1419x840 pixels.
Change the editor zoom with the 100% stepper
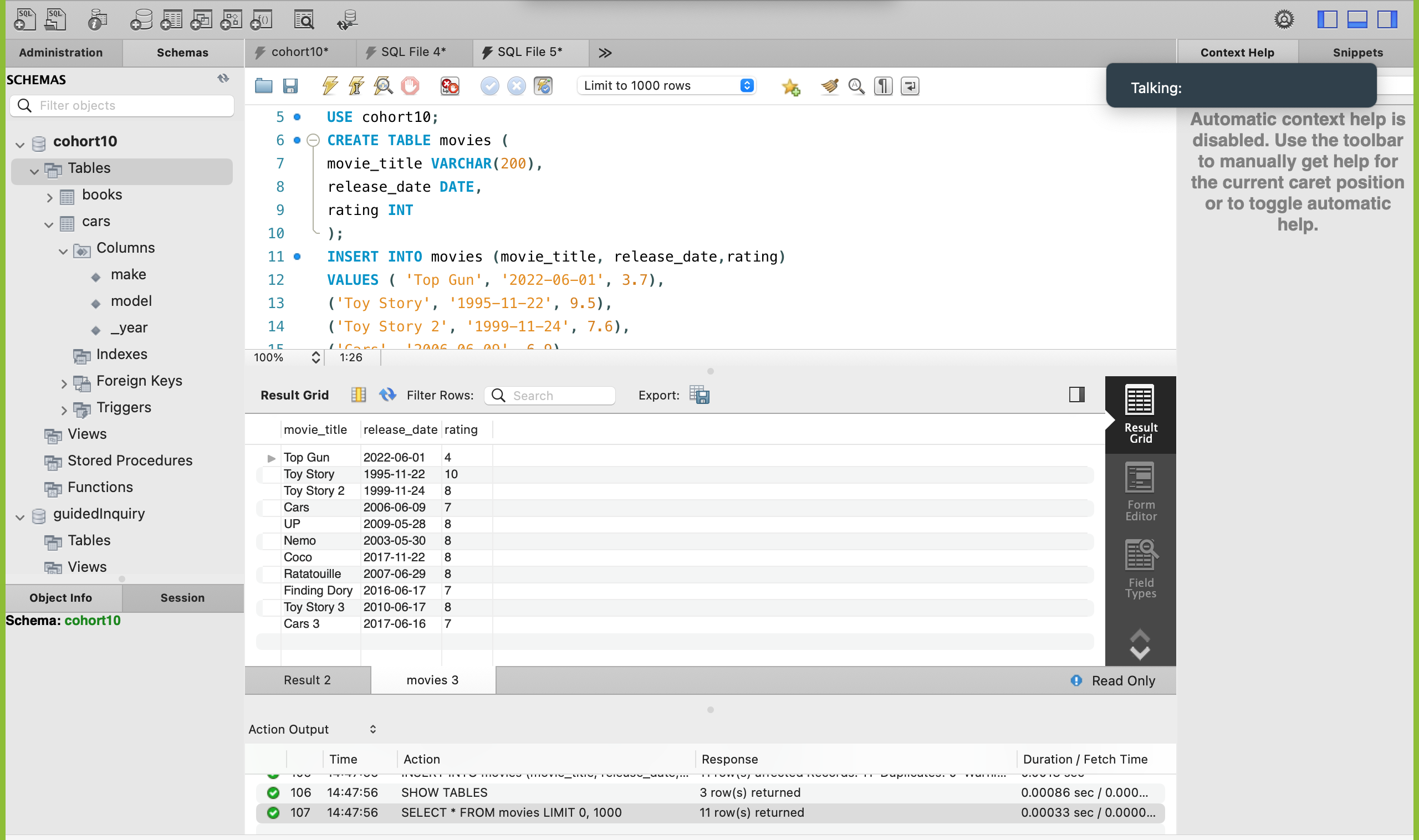pos(316,357)
